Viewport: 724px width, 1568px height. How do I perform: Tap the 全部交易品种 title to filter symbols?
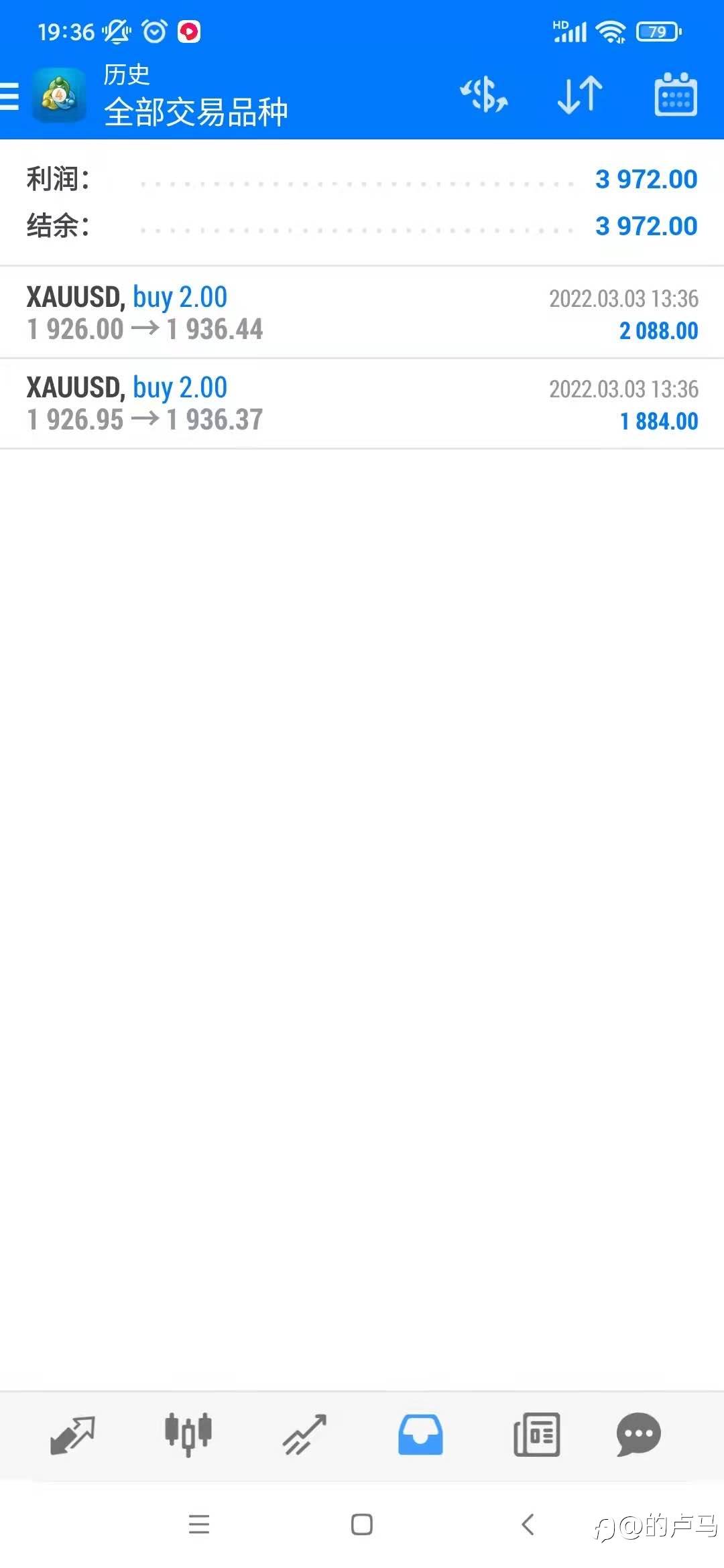196,111
